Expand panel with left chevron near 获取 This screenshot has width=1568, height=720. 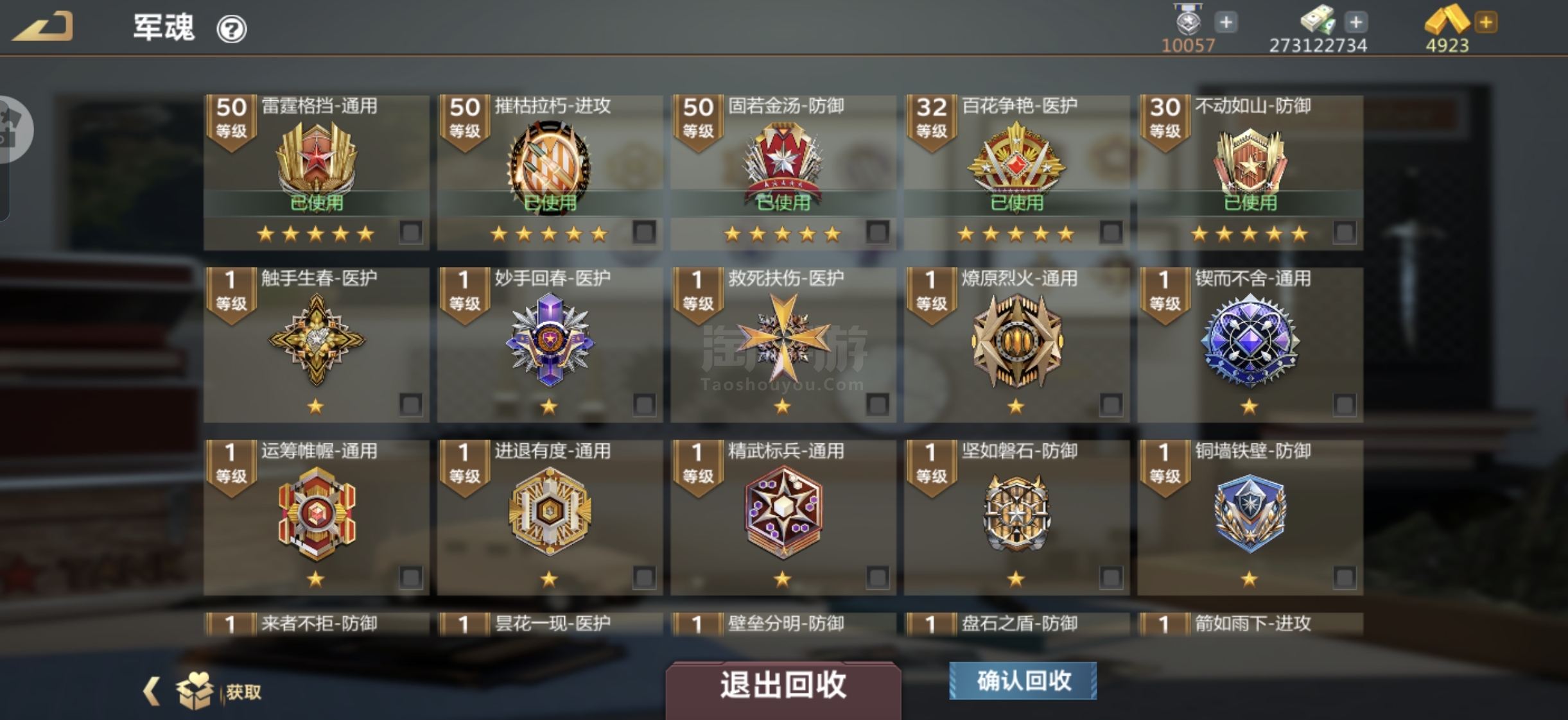[x=152, y=691]
